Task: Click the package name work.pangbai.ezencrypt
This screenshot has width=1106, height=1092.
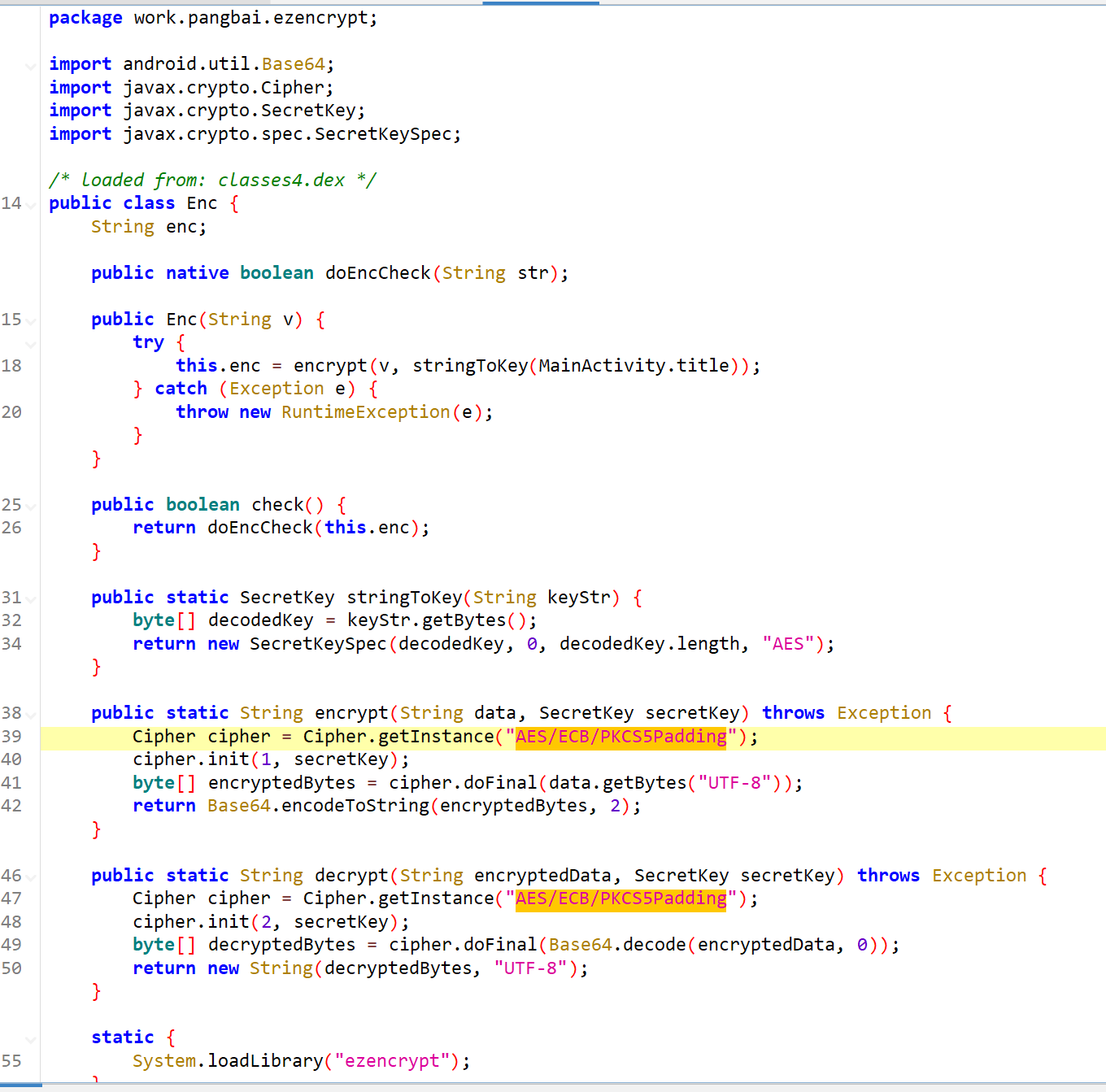Action: point(252,18)
